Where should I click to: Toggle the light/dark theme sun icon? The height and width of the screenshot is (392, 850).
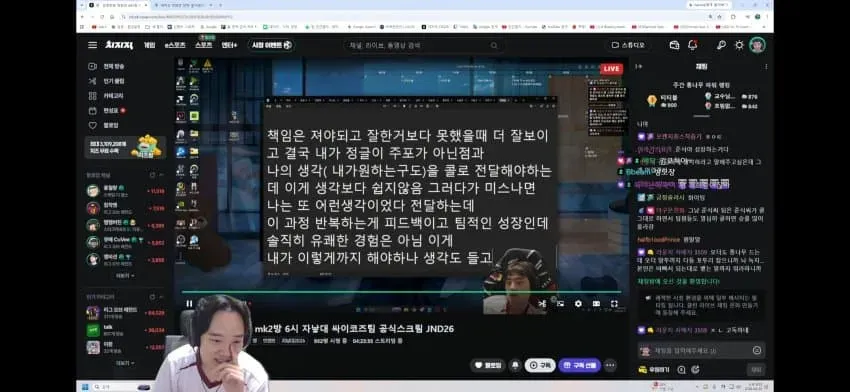pyautogui.click(x=739, y=45)
